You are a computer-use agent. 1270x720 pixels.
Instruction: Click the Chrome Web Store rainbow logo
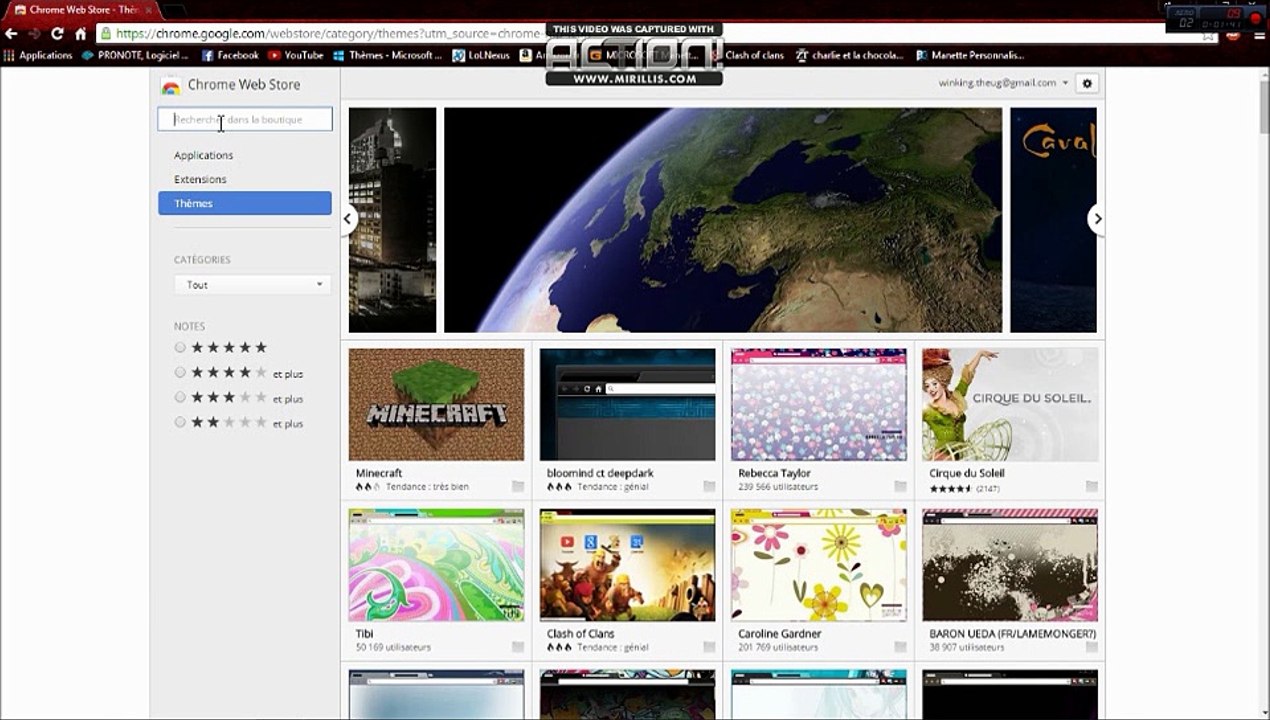pos(171,86)
